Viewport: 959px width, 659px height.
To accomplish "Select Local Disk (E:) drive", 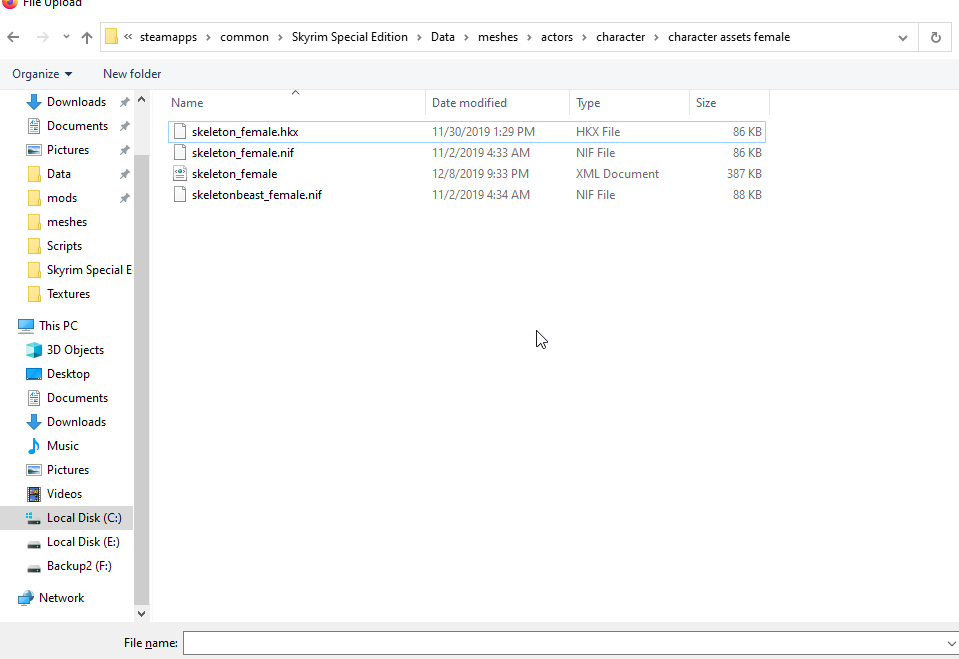I will pos(83,542).
